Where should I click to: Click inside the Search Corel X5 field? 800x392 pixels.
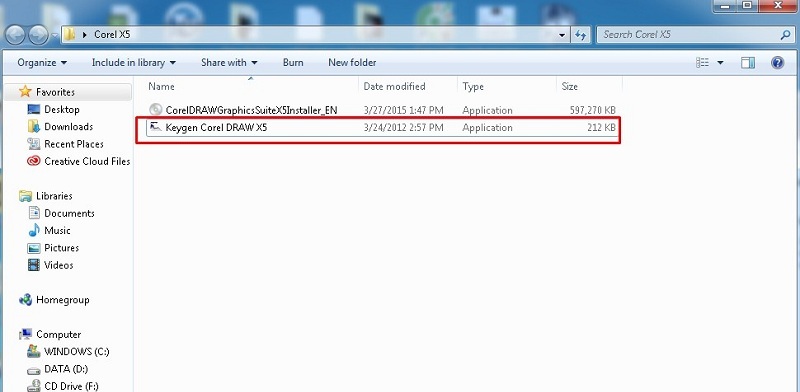coord(689,35)
